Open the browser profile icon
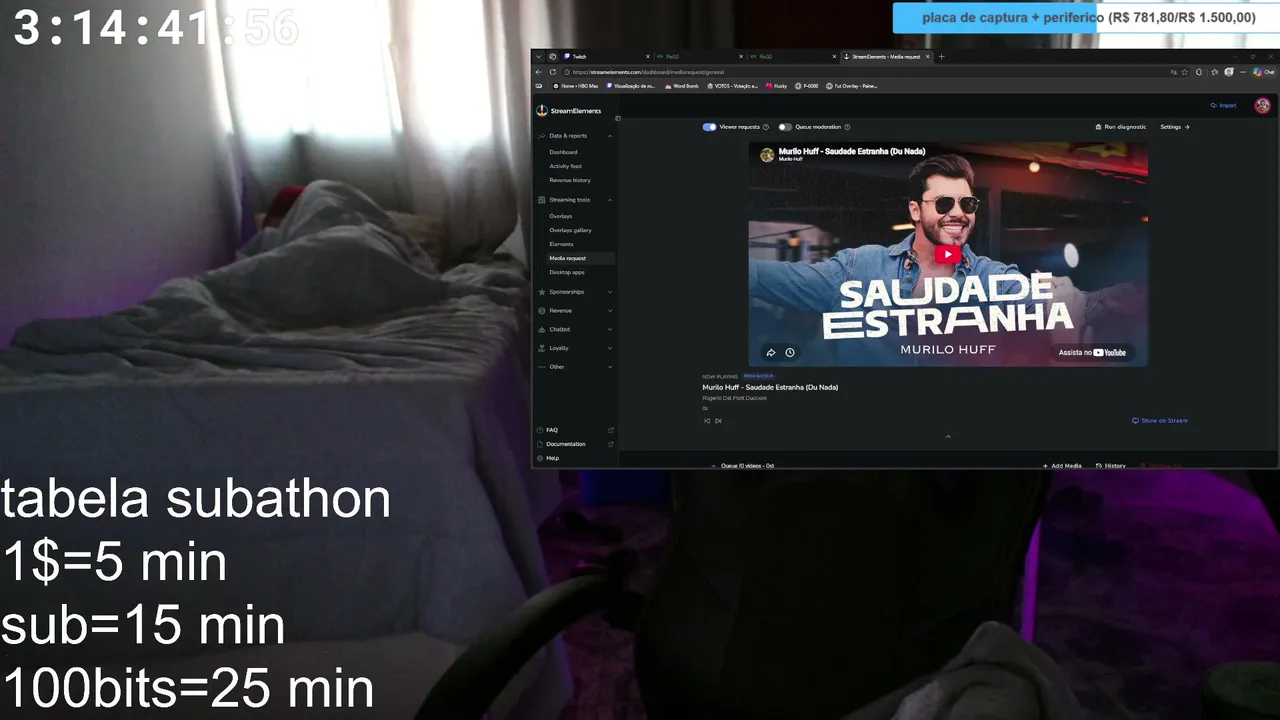The width and height of the screenshot is (1280, 720). pos(1229,72)
